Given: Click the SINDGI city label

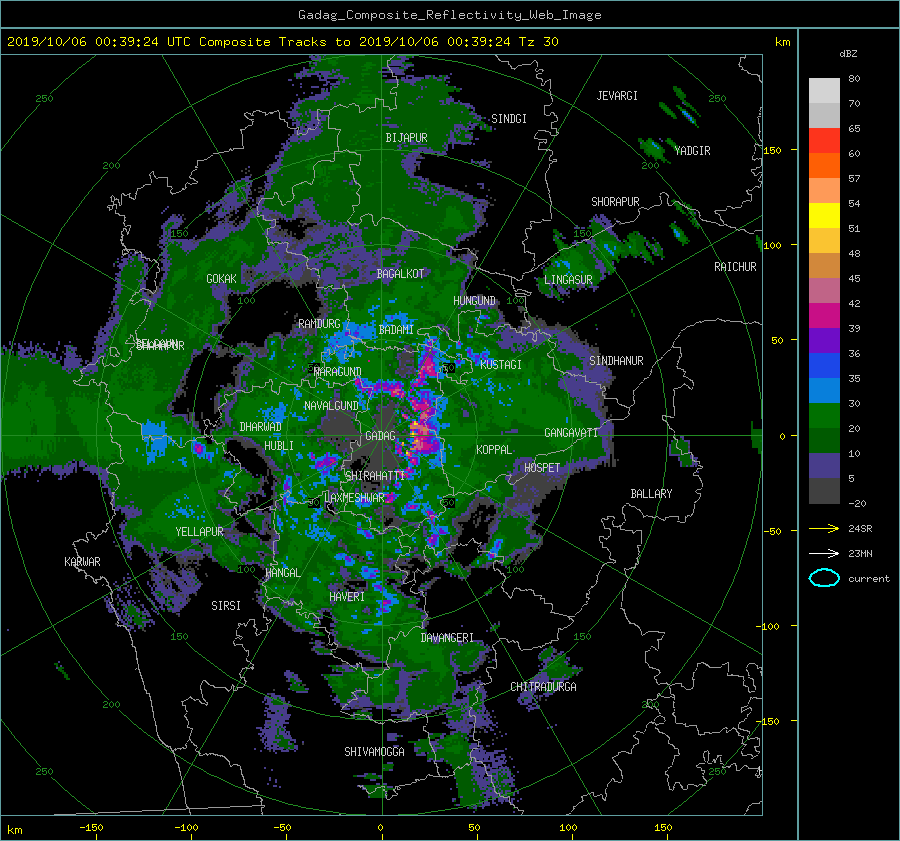Looking at the screenshot, I should point(509,118).
